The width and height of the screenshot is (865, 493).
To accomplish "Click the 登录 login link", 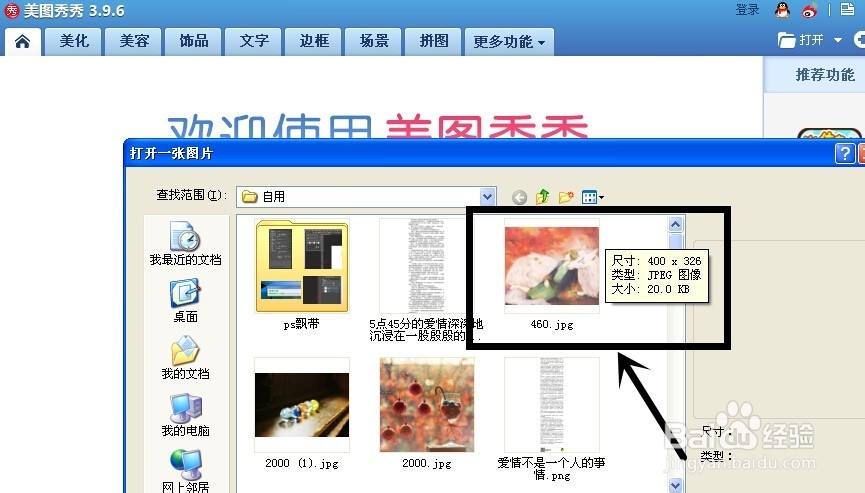I will [x=747, y=10].
